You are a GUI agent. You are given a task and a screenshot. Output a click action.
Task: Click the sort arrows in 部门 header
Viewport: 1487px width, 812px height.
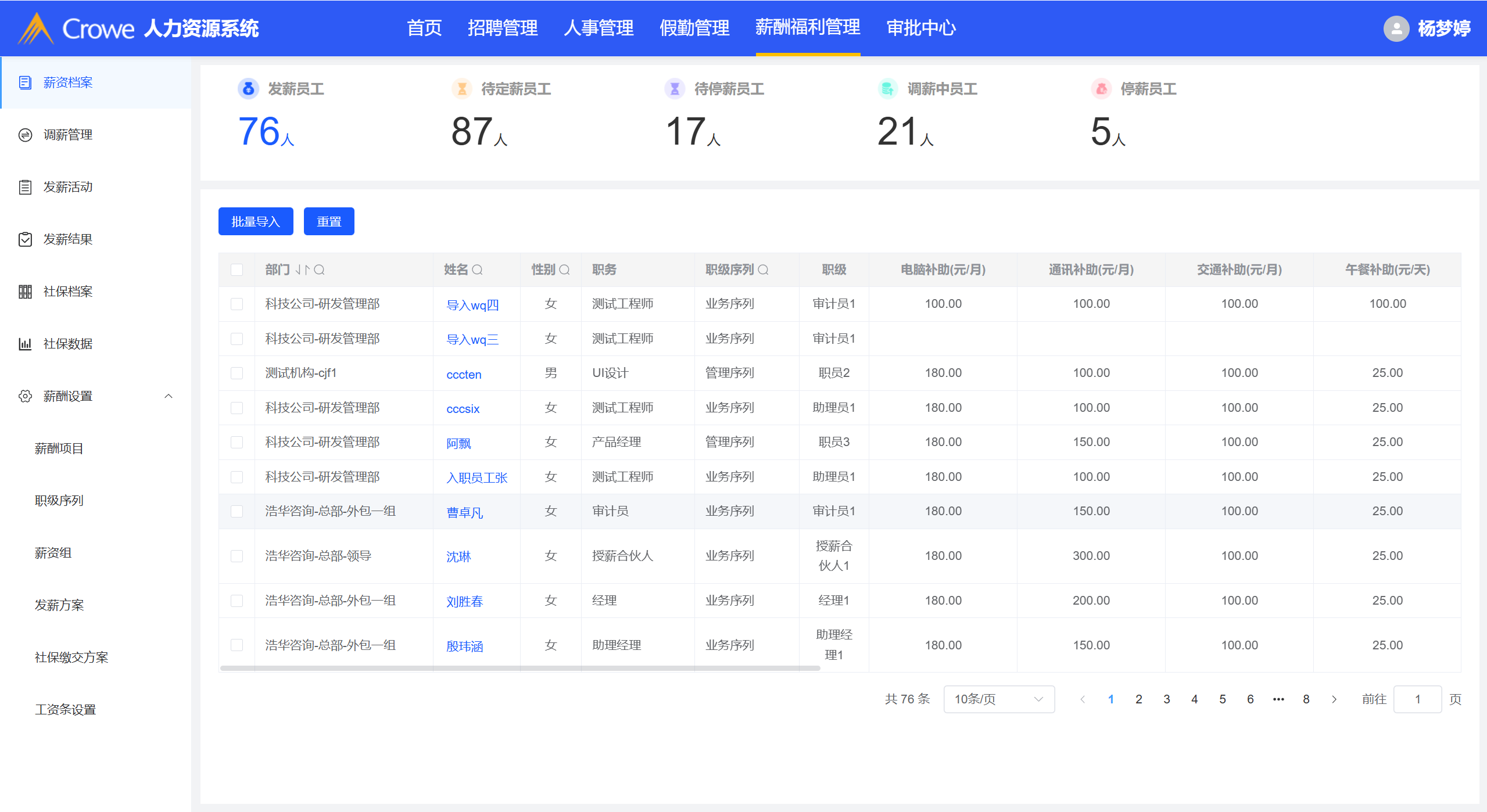(x=302, y=270)
